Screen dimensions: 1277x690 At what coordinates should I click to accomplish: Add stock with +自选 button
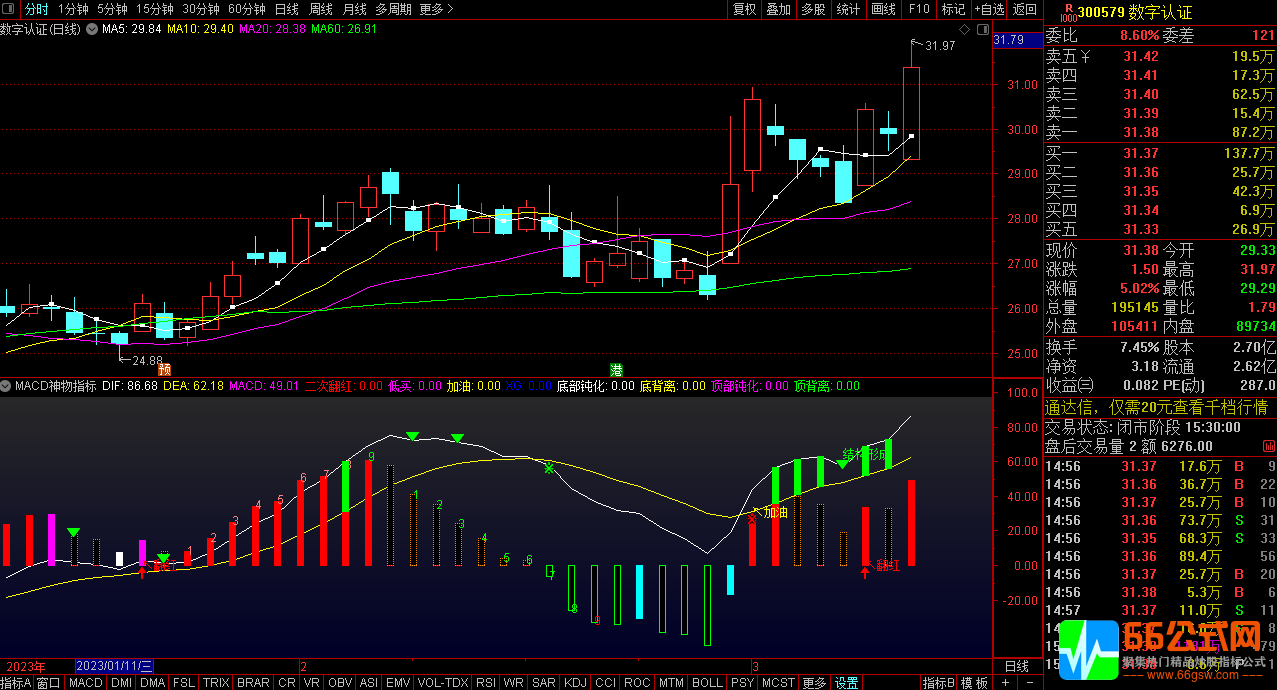[x=988, y=9]
